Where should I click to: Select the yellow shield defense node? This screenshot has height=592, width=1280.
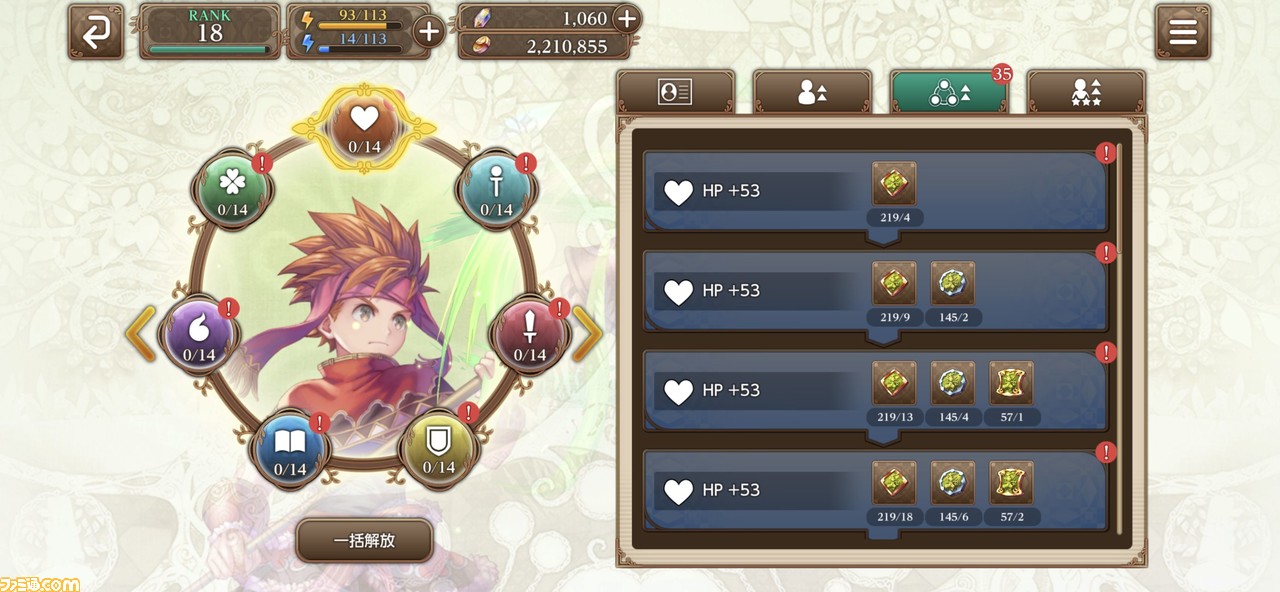click(438, 446)
